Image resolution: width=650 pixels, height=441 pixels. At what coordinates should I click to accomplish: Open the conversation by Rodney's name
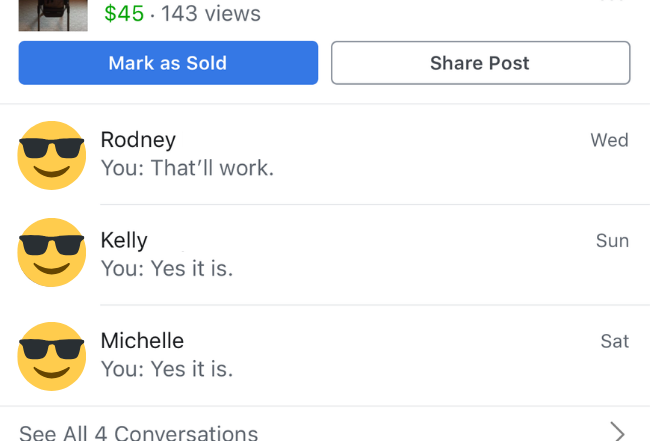(138, 140)
